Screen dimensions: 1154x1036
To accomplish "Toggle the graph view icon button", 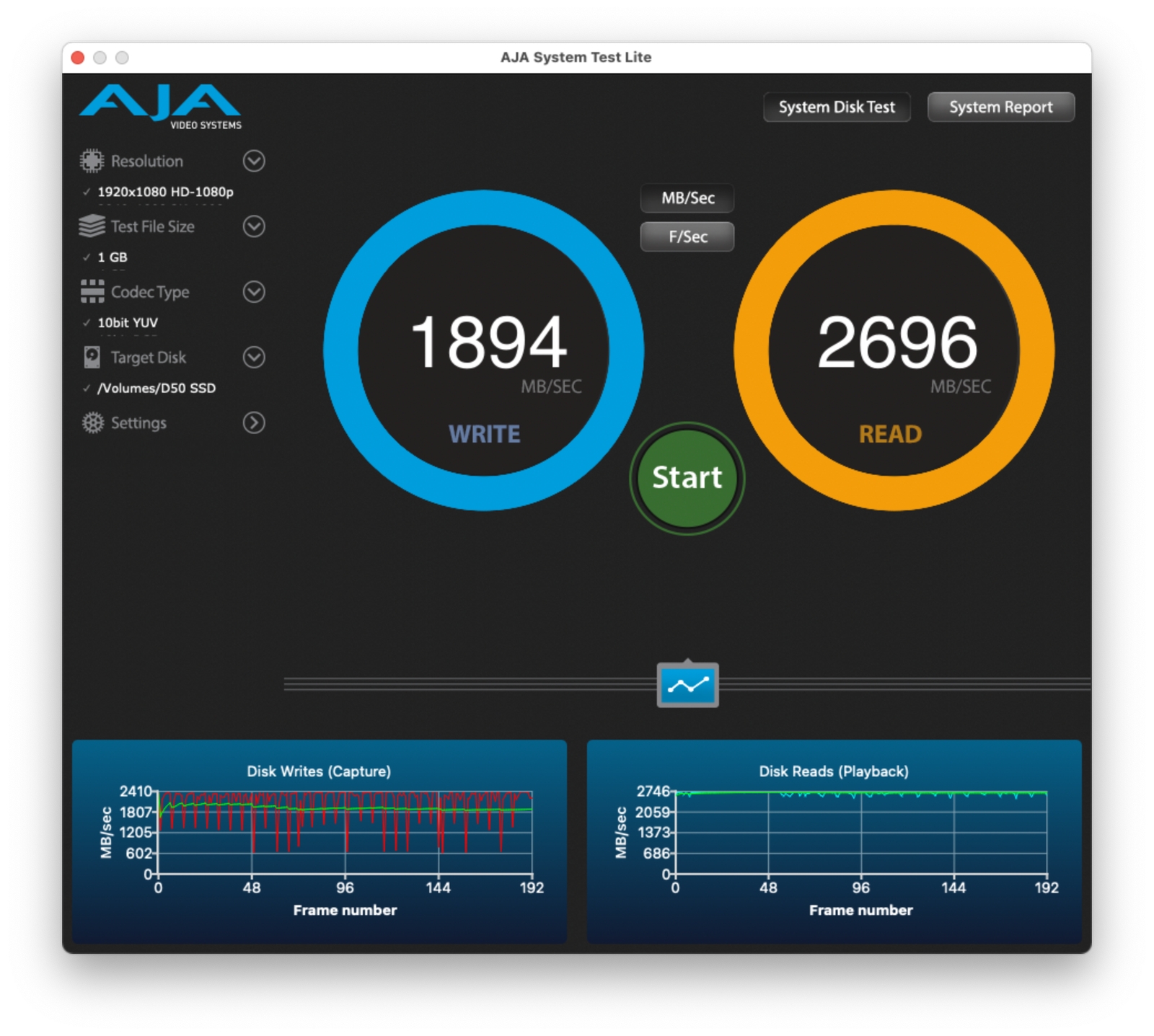I will 687,684.
